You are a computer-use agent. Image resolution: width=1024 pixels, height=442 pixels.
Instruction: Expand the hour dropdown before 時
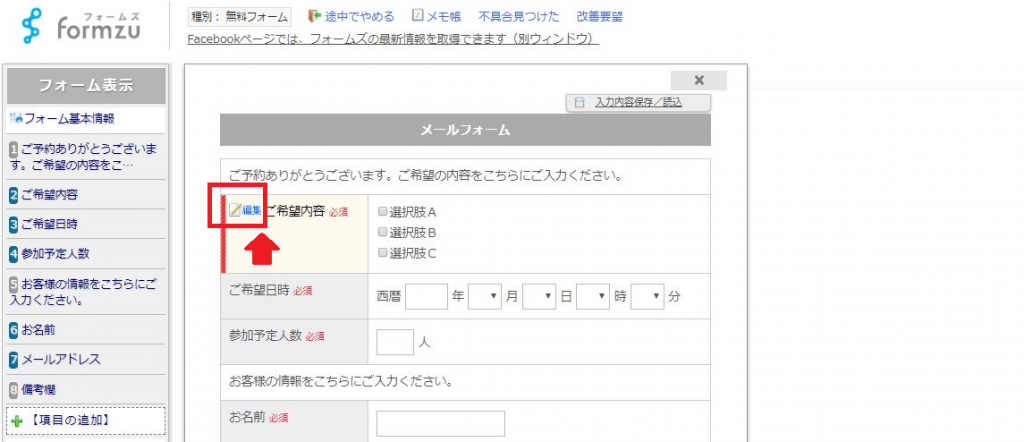pyautogui.click(x=592, y=296)
